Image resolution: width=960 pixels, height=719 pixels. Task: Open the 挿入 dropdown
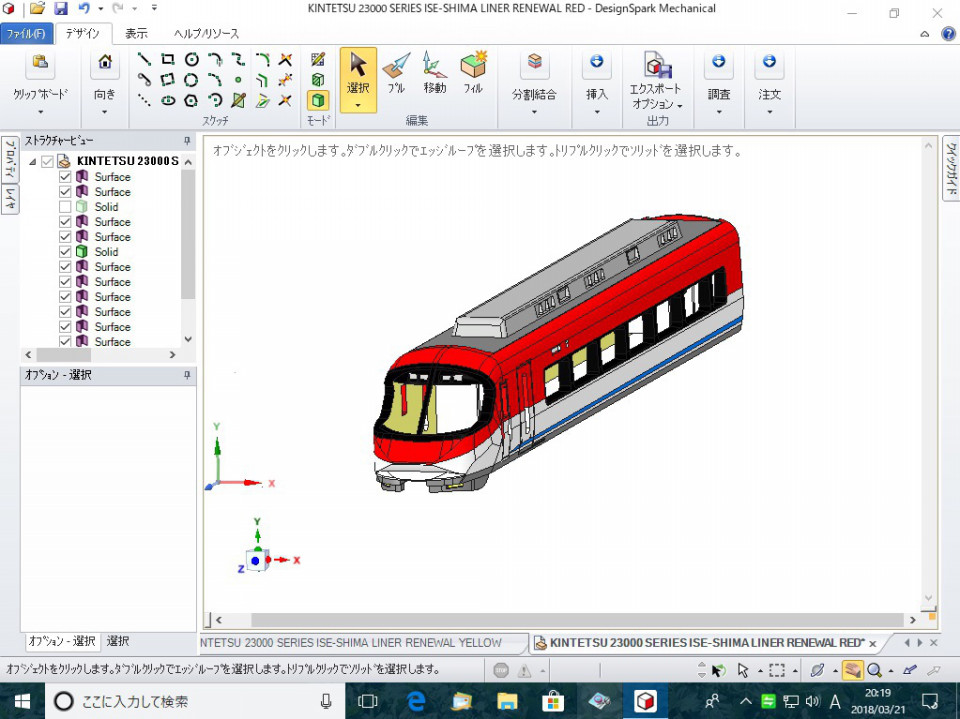[x=597, y=112]
